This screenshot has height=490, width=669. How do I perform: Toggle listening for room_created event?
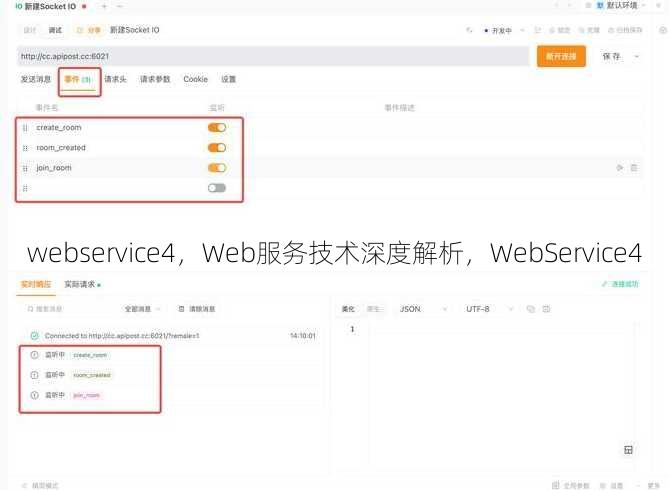pyautogui.click(x=217, y=148)
